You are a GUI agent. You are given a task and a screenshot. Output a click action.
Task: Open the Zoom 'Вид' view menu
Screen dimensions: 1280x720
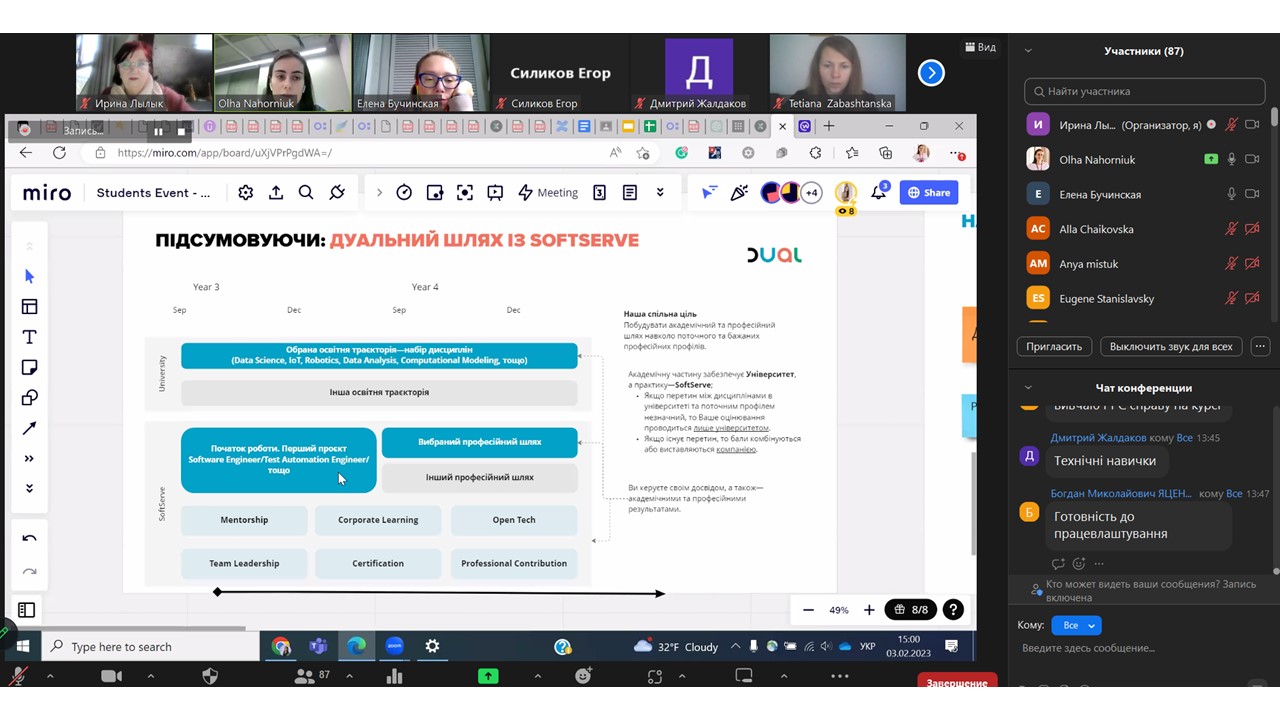pos(980,47)
